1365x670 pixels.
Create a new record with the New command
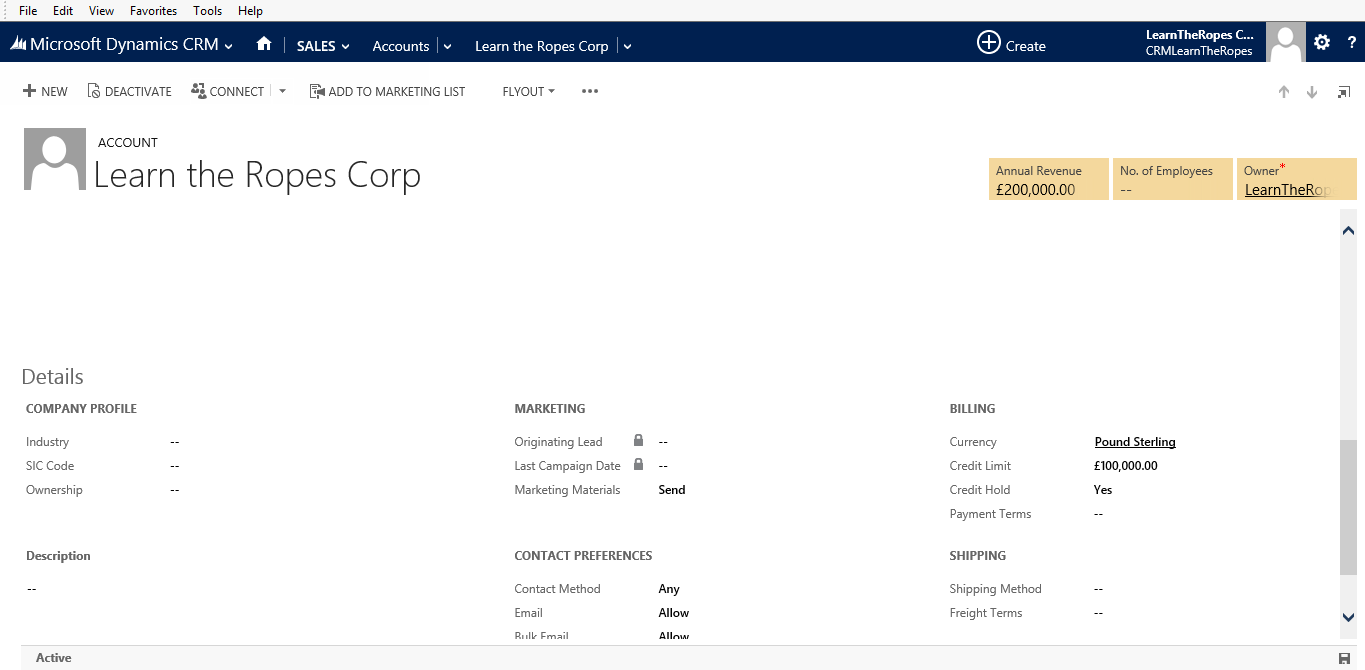[x=44, y=91]
